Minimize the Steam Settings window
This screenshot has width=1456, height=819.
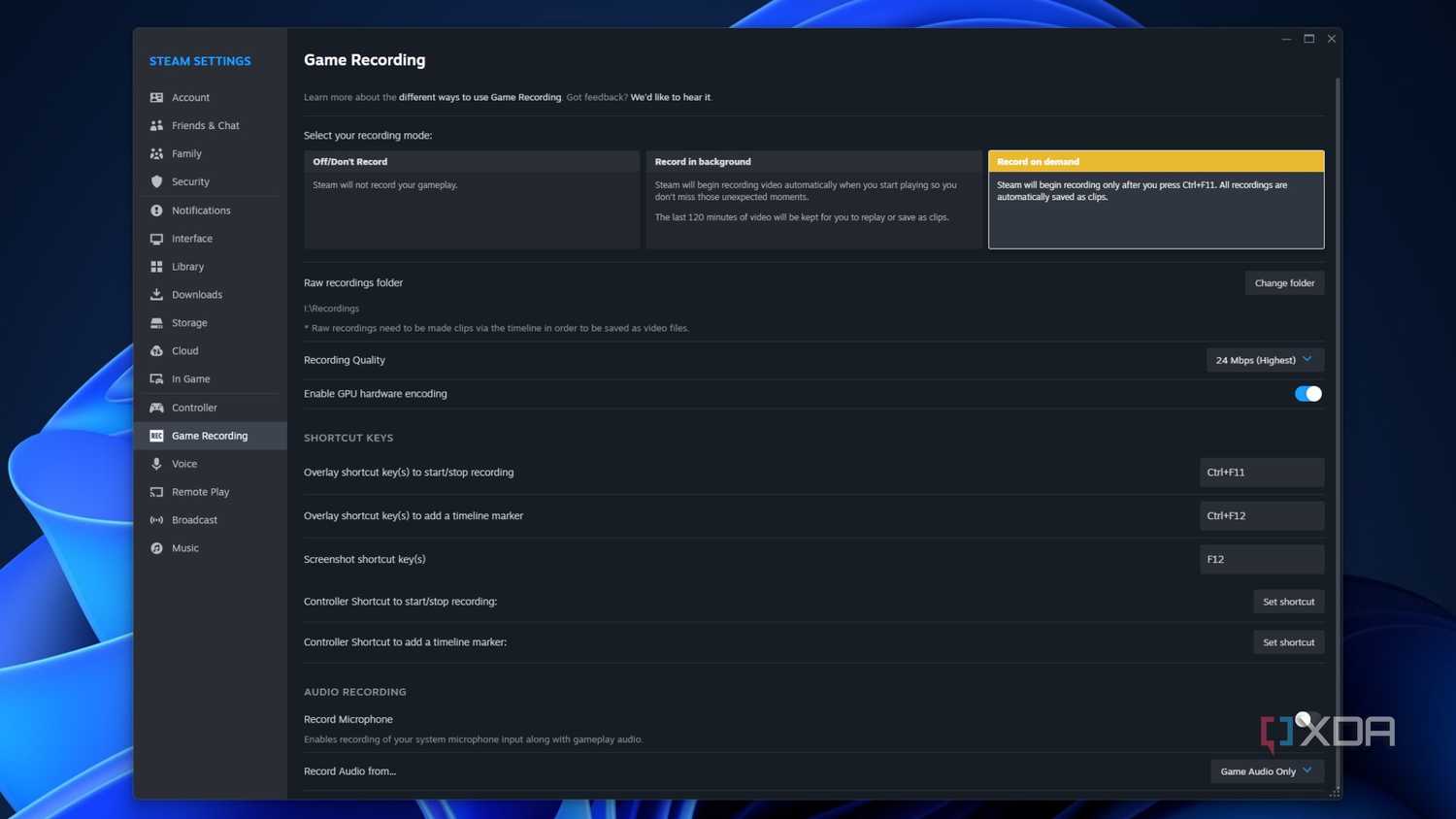point(1286,39)
